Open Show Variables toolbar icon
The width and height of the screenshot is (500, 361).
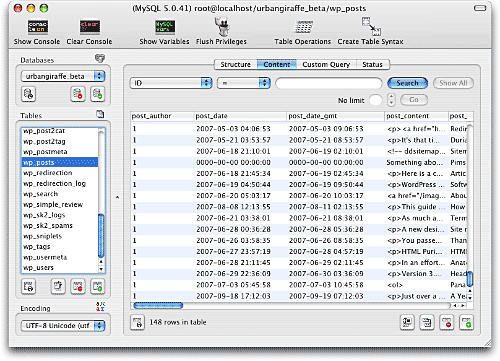tap(165, 27)
